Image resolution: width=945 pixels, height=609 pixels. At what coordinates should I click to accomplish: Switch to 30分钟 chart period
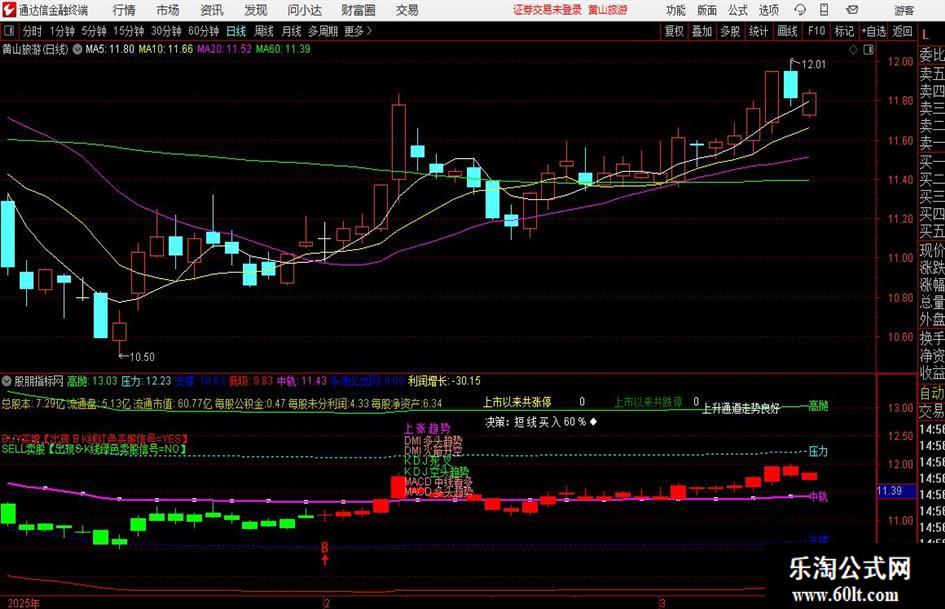[166, 31]
